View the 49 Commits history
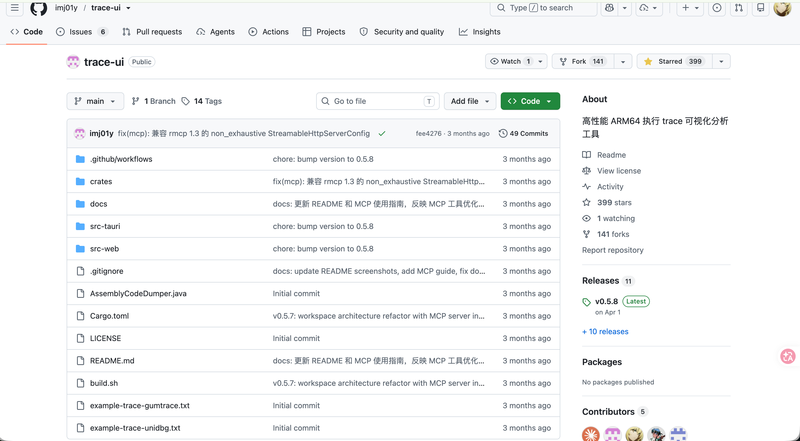The width and height of the screenshot is (800, 441). coord(523,133)
